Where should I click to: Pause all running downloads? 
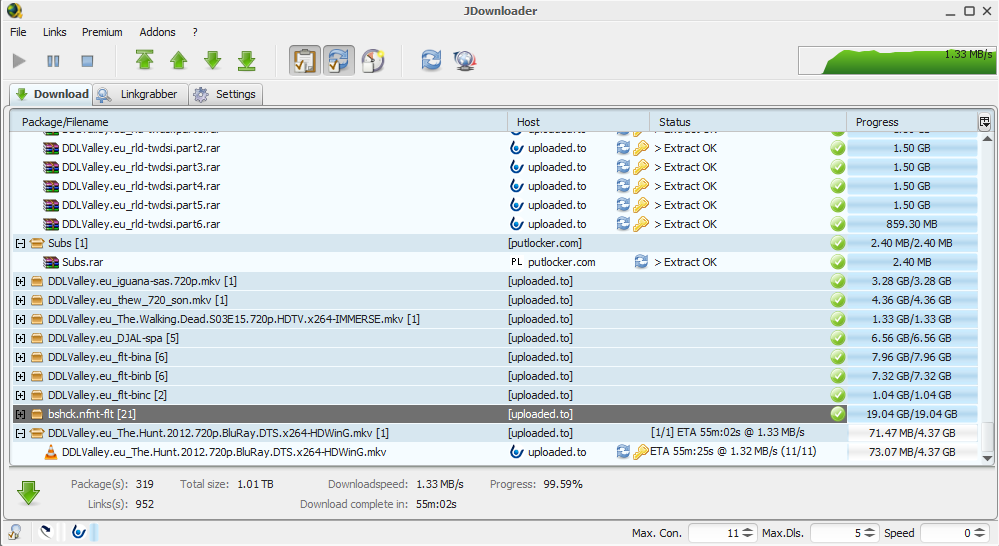[53, 61]
